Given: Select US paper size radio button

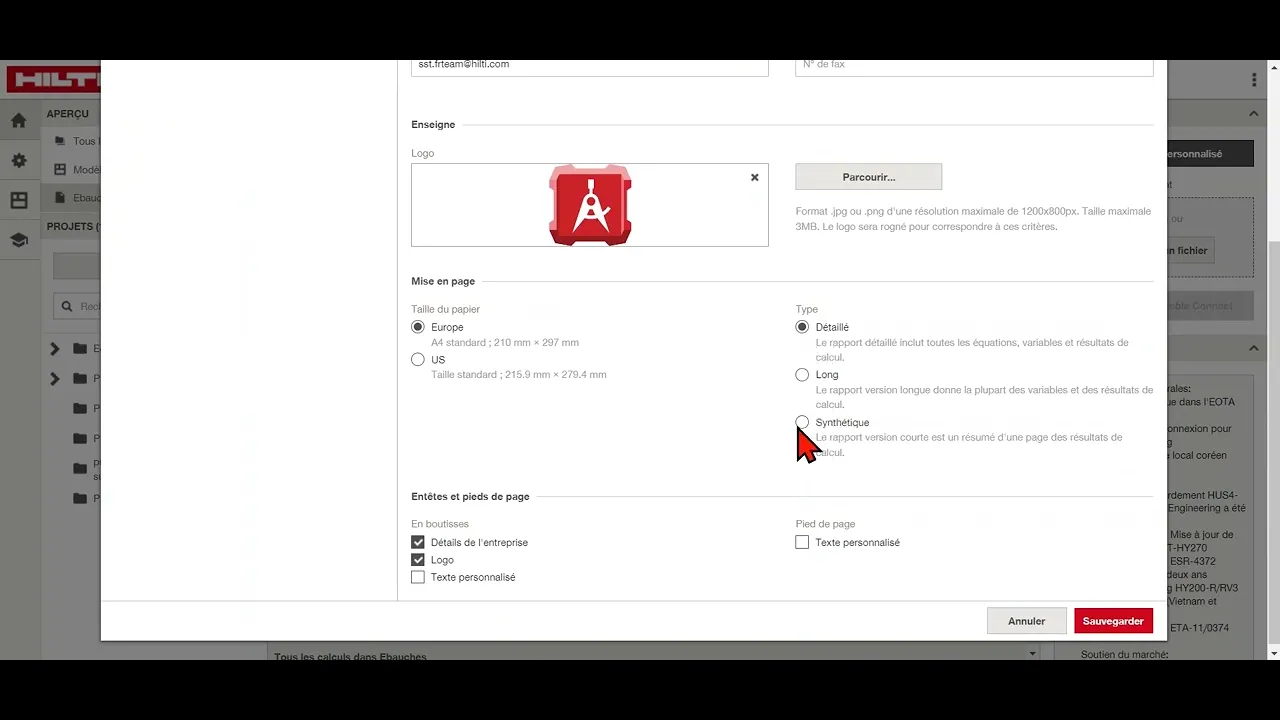Looking at the screenshot, I should click(418, 359).
